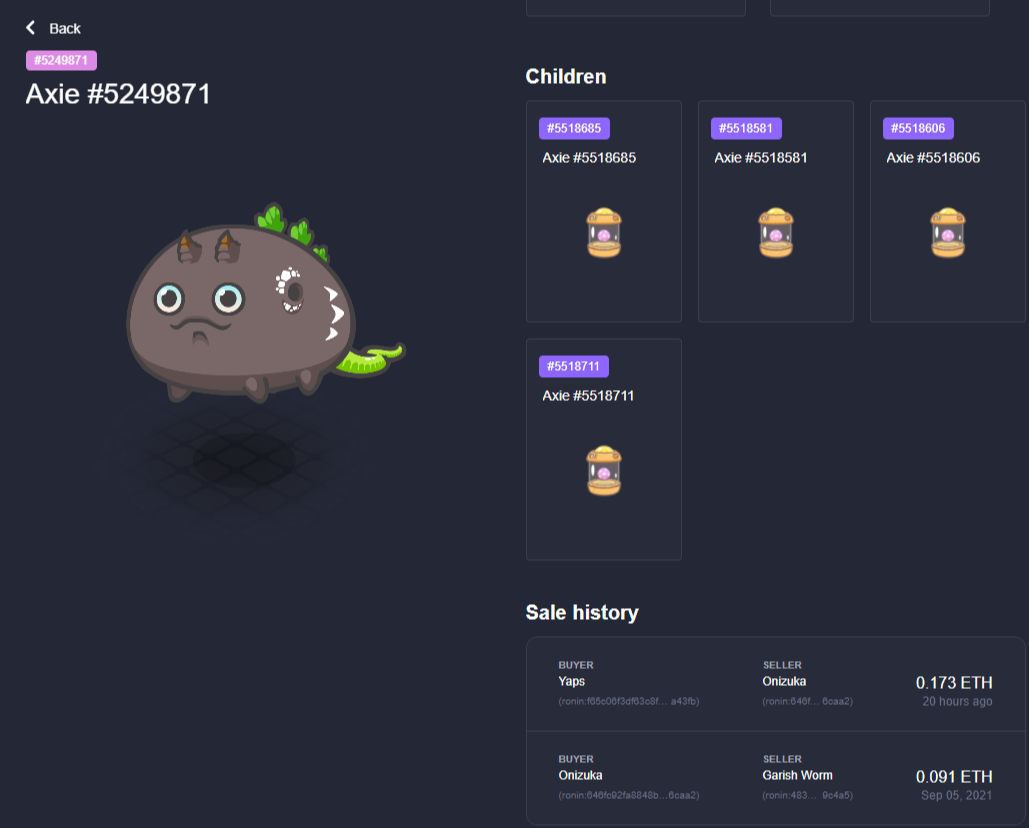Viewport: 1029px width, 828px height.
Task: Click the Sale history heading
Action: point(582,612)
